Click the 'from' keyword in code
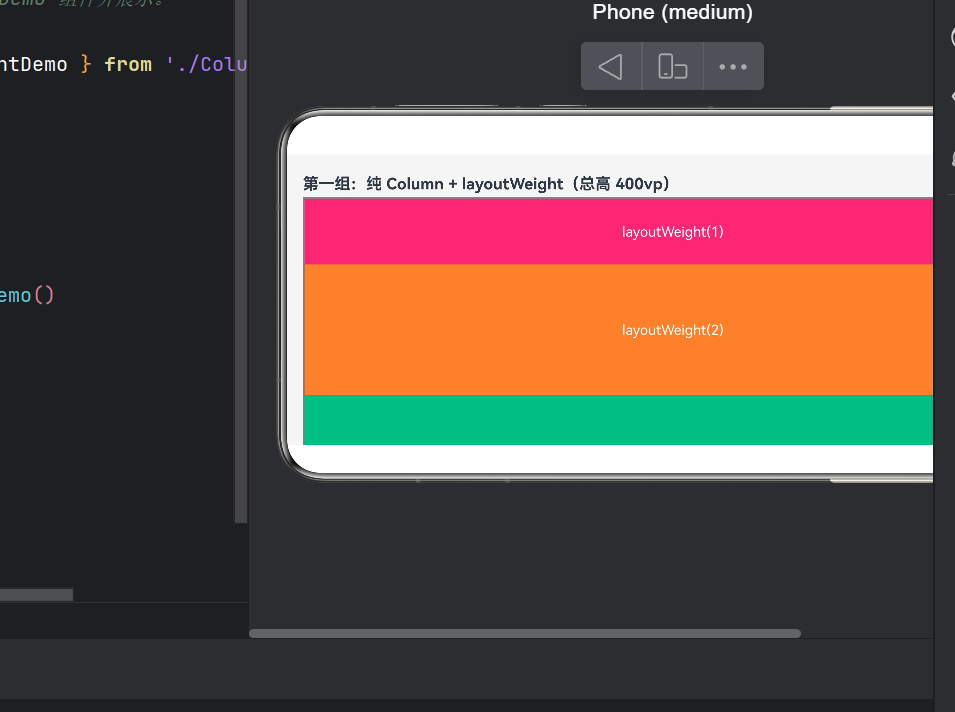 [x=128, y=65]
